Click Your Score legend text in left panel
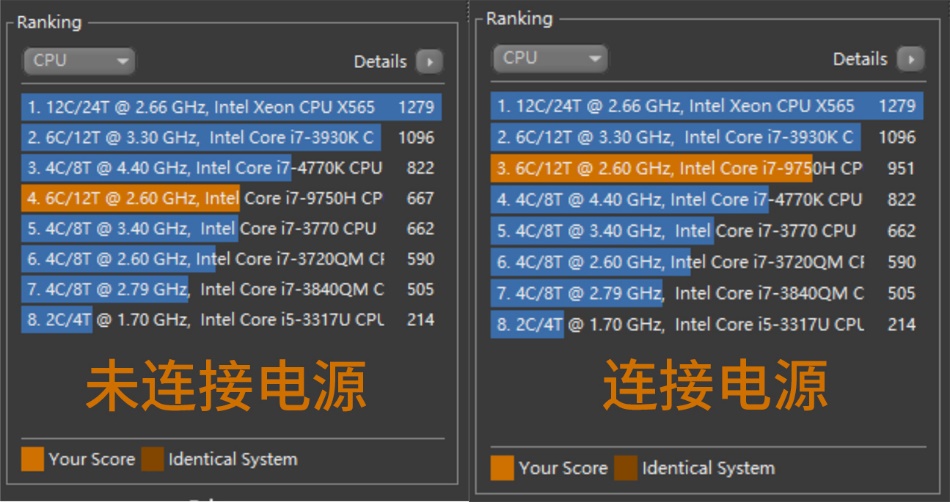The height and width of the screenshot is (502, 950). (91, 459)
